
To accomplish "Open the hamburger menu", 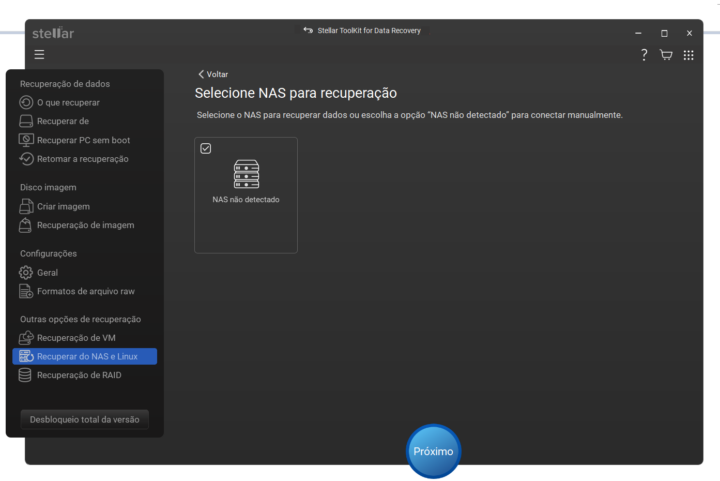I will [39, 55].
